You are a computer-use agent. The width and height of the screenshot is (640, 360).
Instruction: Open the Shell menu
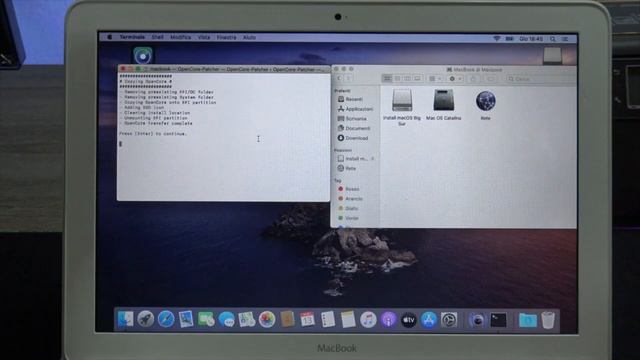(158, 37)
